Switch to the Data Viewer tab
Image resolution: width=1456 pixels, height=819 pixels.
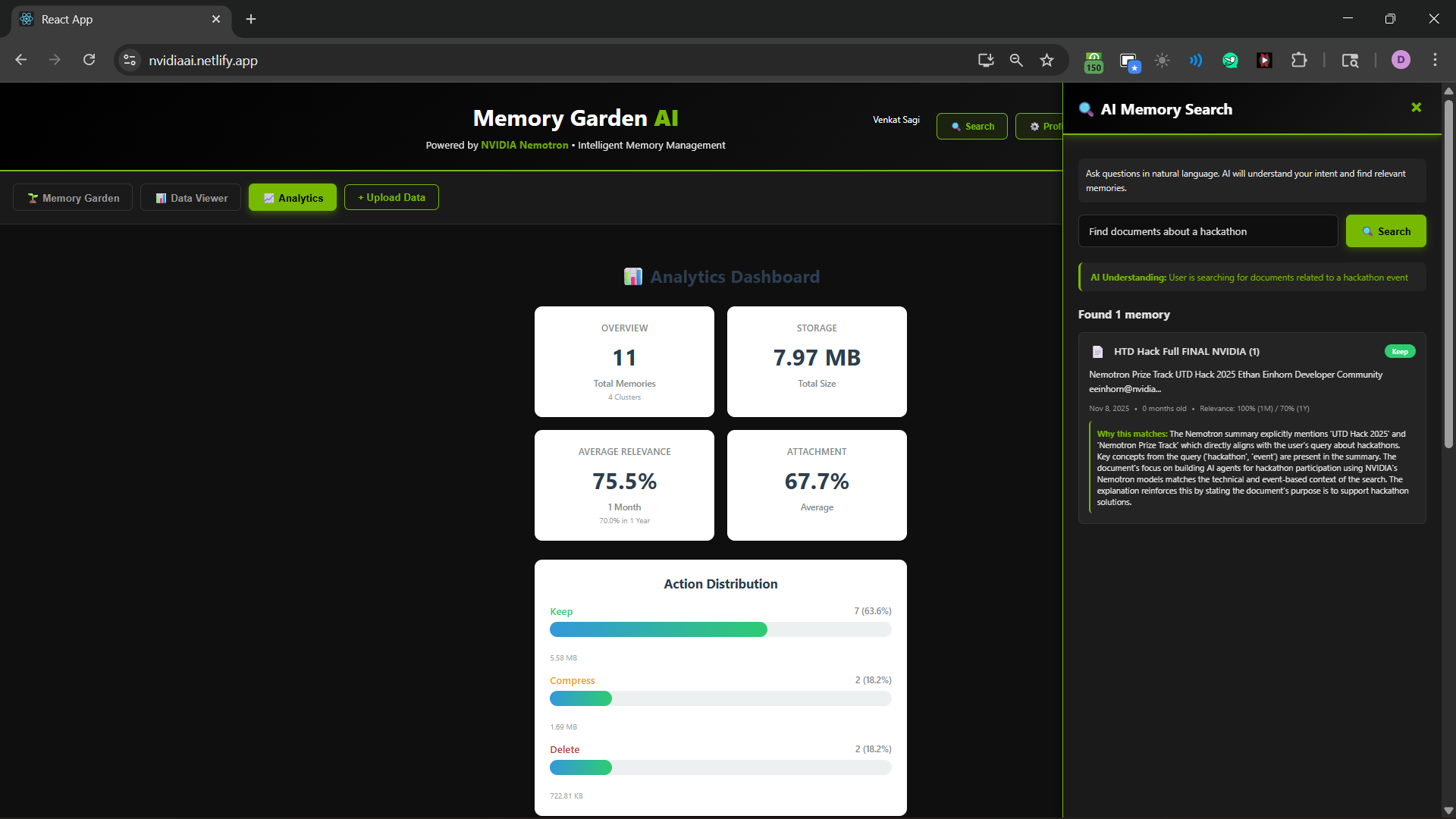click(x=191, y=198)
